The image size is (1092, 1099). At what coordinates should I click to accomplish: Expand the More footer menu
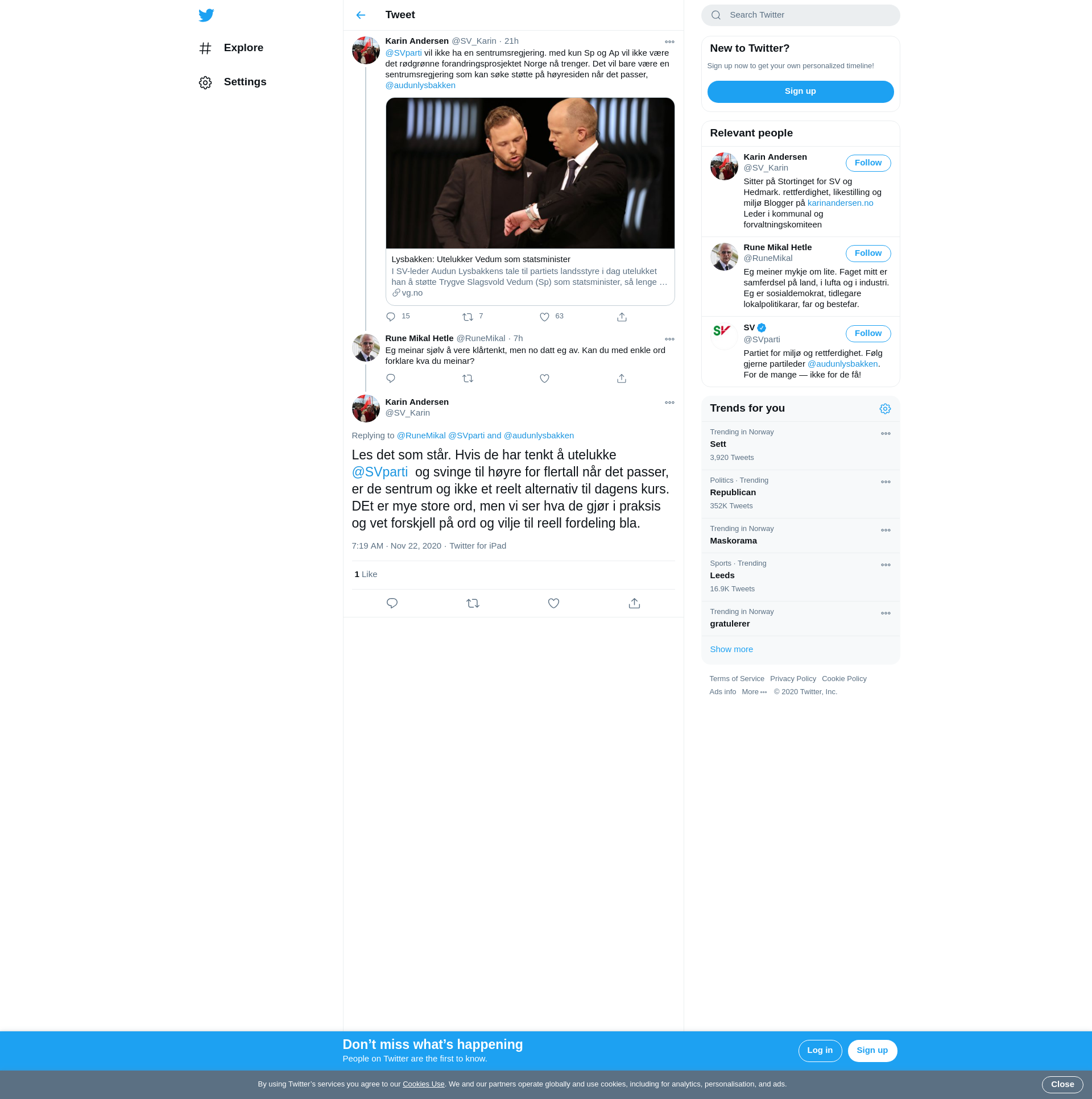pyautogui.click(x=754, y=692)
